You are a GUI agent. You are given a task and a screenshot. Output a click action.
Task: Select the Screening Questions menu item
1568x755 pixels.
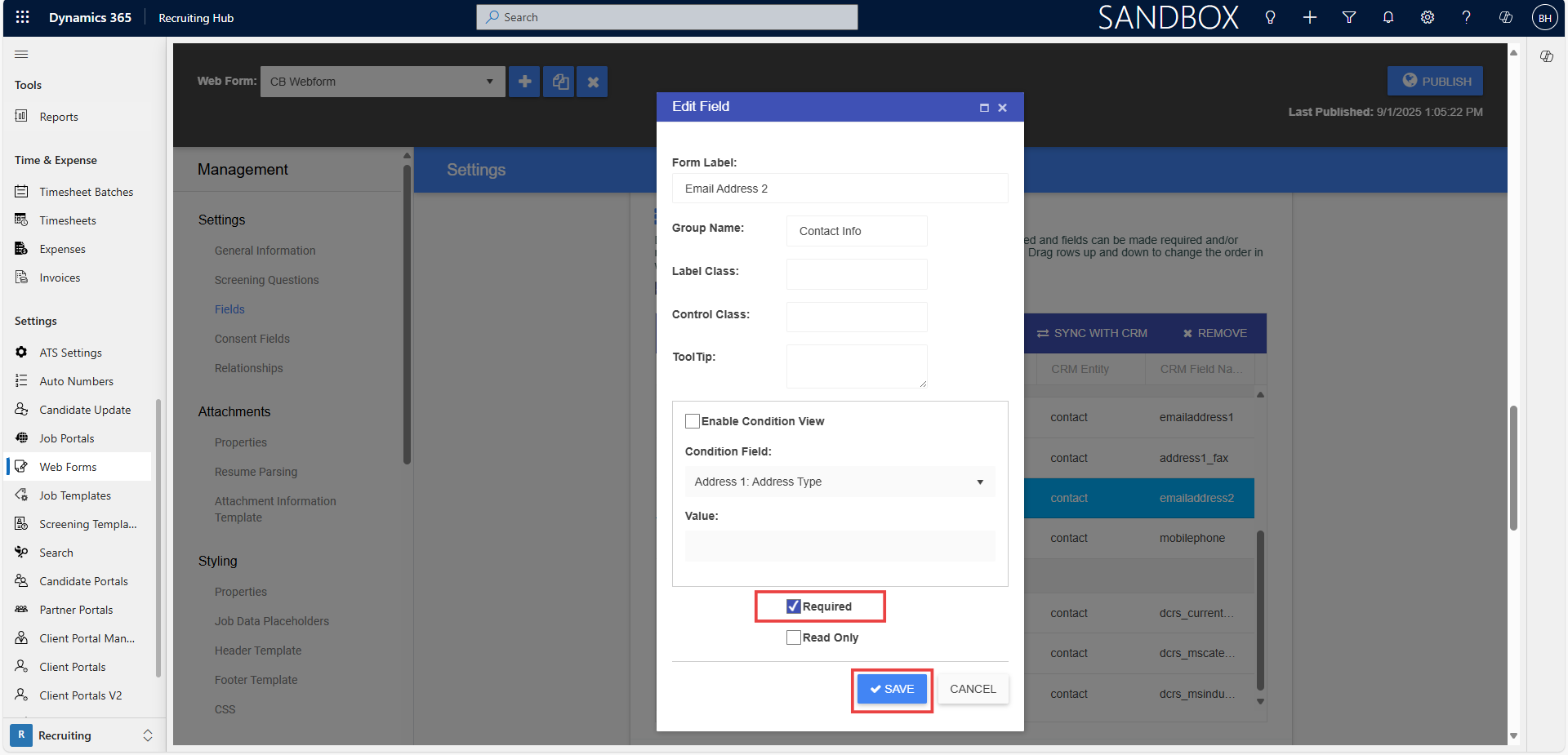(266, 279)
